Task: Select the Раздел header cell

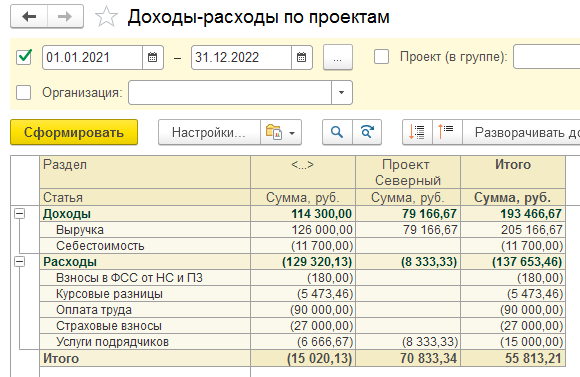Action: pyautogui.click(x=145, y=172)
